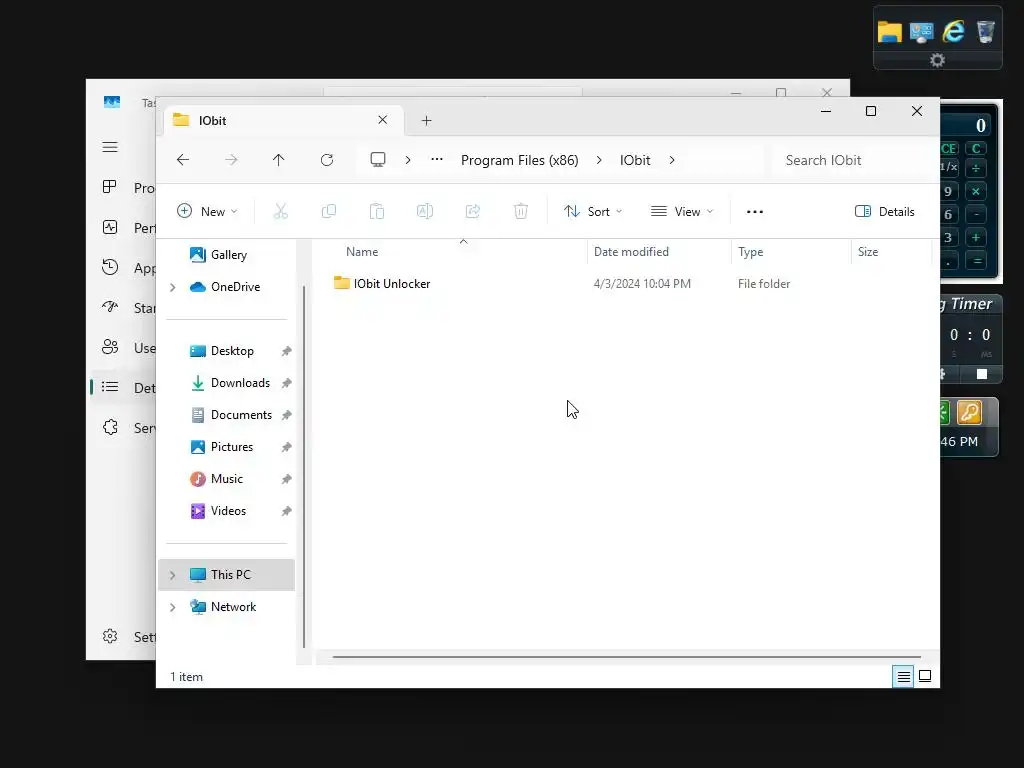Open the View dropdown menu

(682, 212)
